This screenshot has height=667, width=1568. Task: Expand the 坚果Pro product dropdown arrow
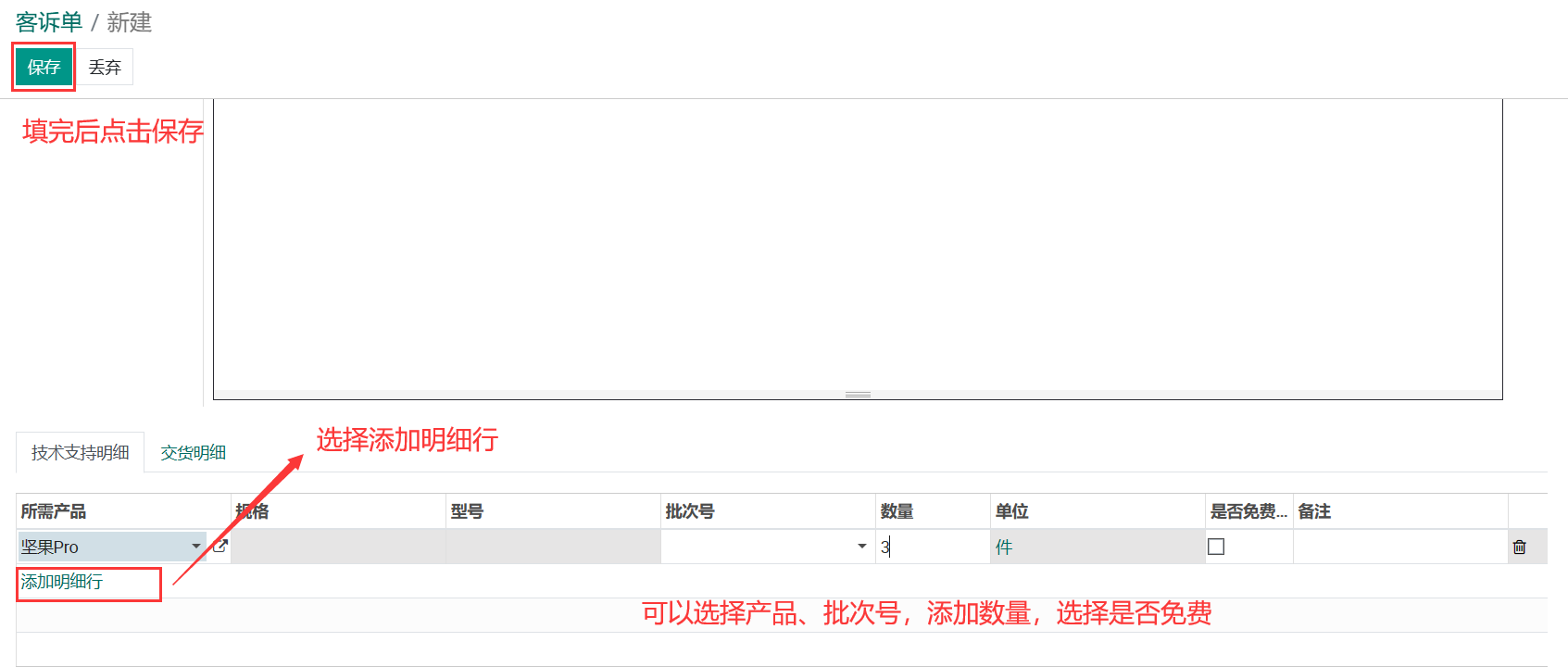(x=195, y=547)
